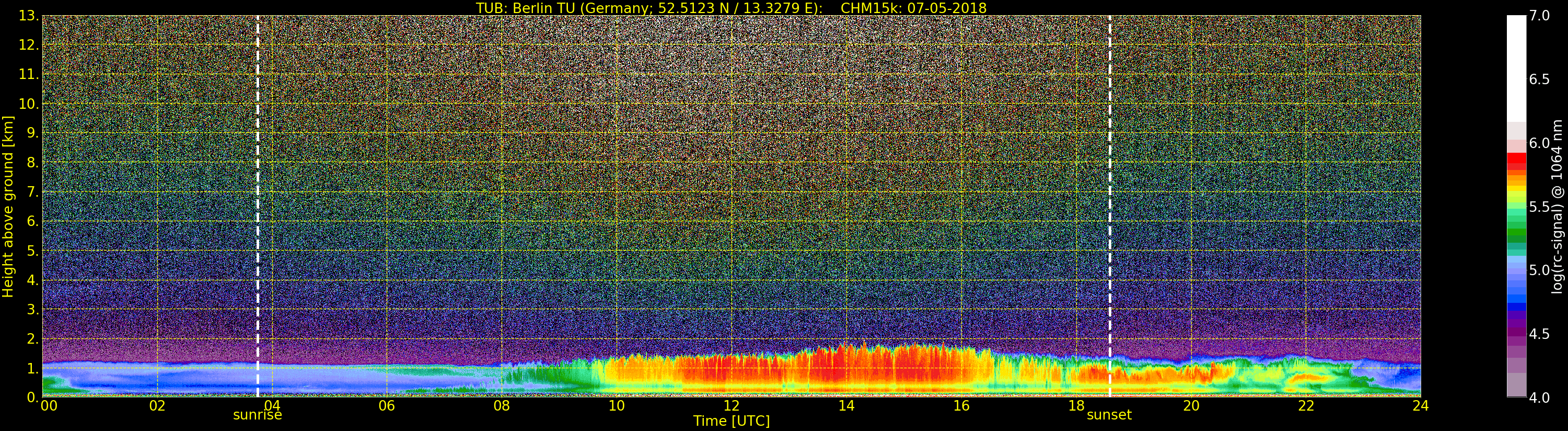
Task: Select height-axis tick label '6.'
Action: 33,221
